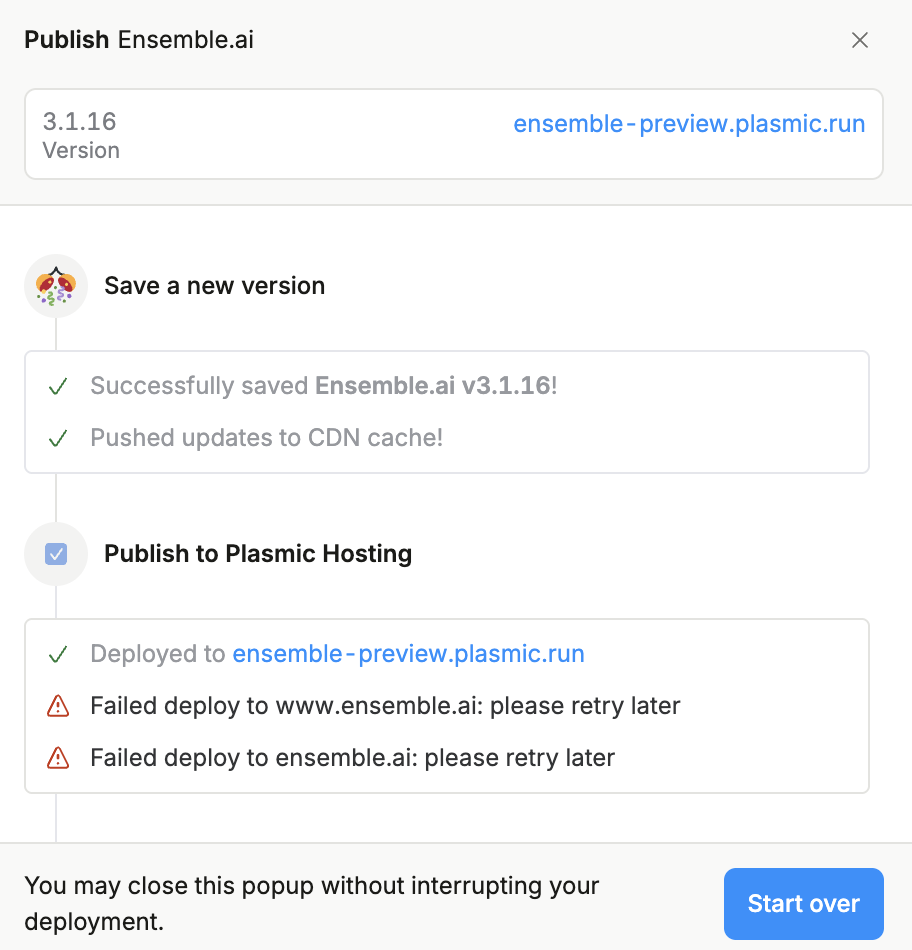Click the green checkmark beside Deployed to
The width and height of the screenshot is (912, 950).
(58, 654)
